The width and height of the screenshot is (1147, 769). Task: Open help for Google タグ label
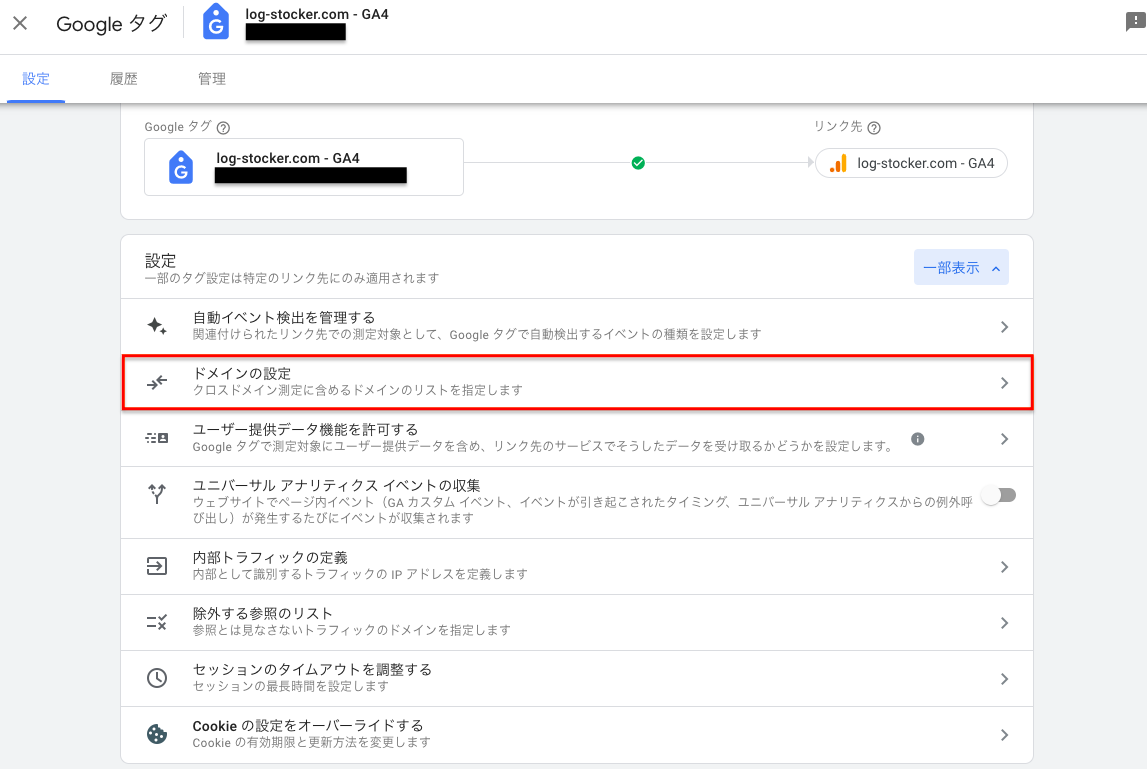[224, 128]
